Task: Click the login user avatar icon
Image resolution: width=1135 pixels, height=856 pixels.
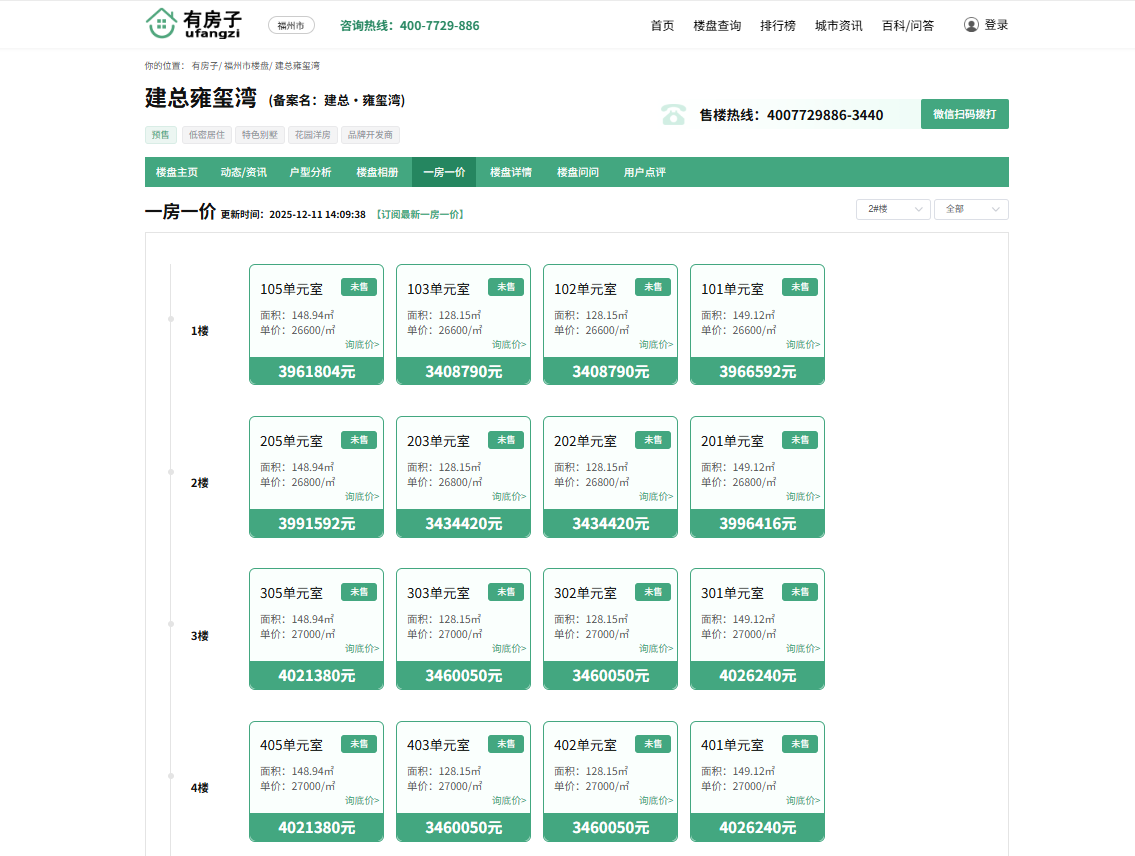Action: (971, 25)
